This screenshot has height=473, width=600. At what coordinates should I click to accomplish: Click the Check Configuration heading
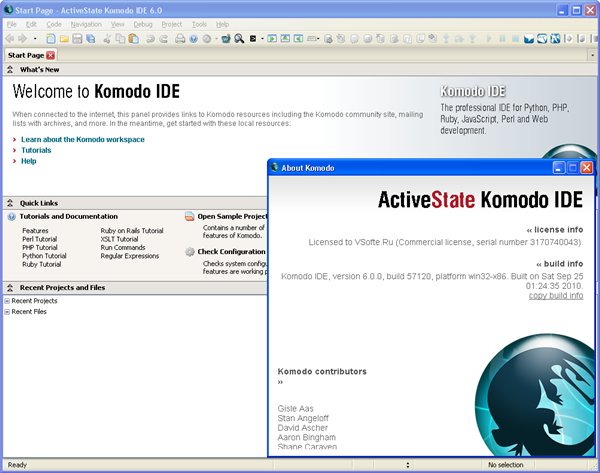tap(231, 252)
